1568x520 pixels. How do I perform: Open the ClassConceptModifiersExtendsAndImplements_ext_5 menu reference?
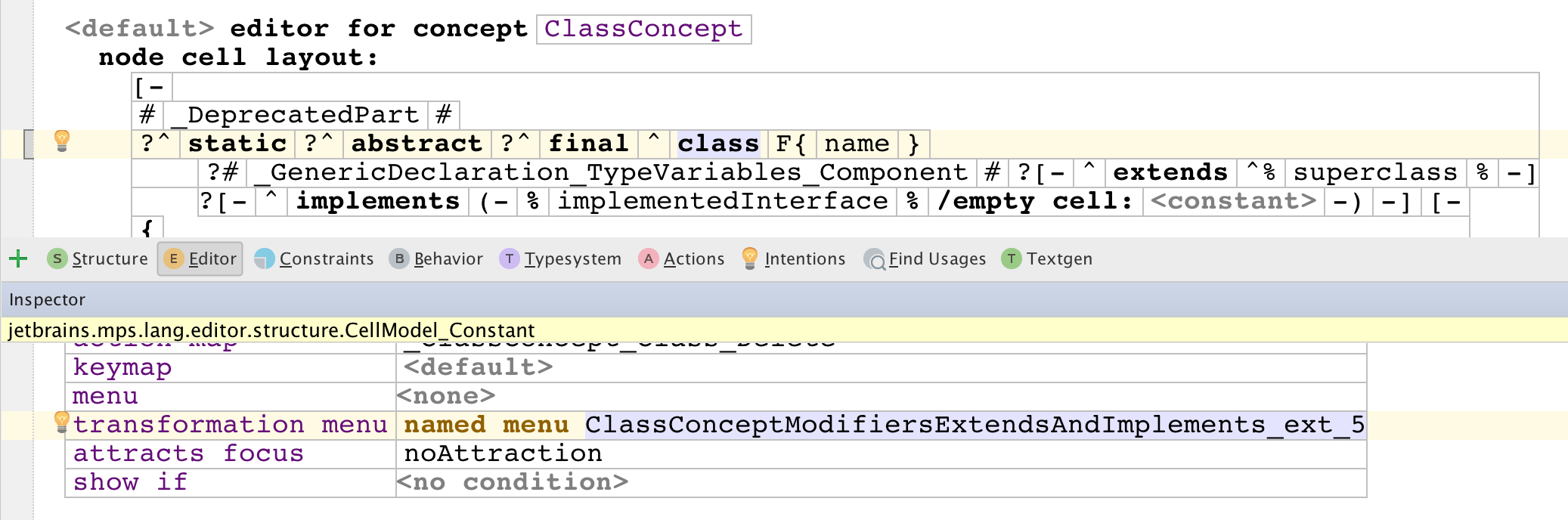[x=975, y=425]
